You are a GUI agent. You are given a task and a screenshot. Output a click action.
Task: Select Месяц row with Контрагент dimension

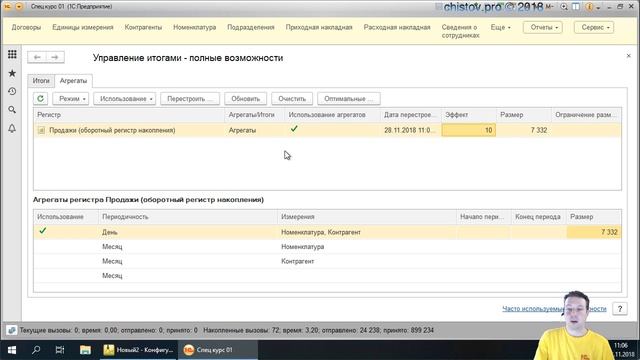(x=327, y=261)
